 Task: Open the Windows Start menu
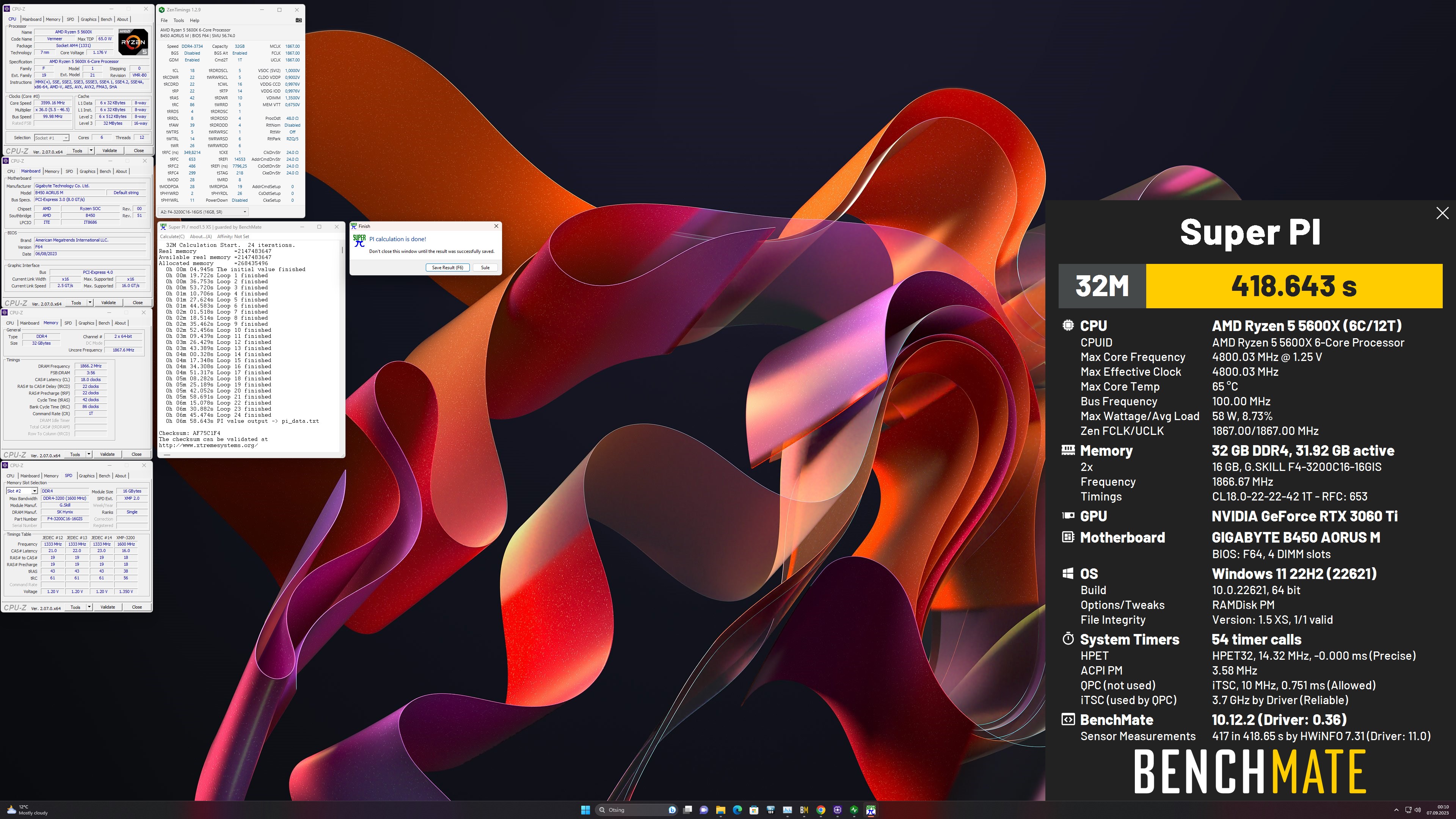coord(585,810)
